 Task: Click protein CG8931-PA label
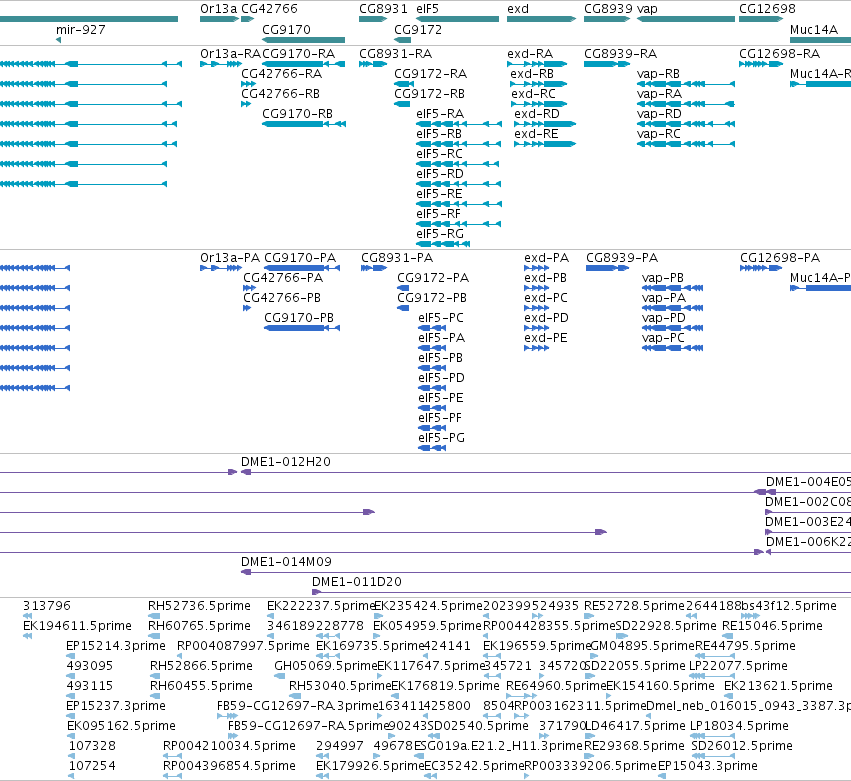397,258
